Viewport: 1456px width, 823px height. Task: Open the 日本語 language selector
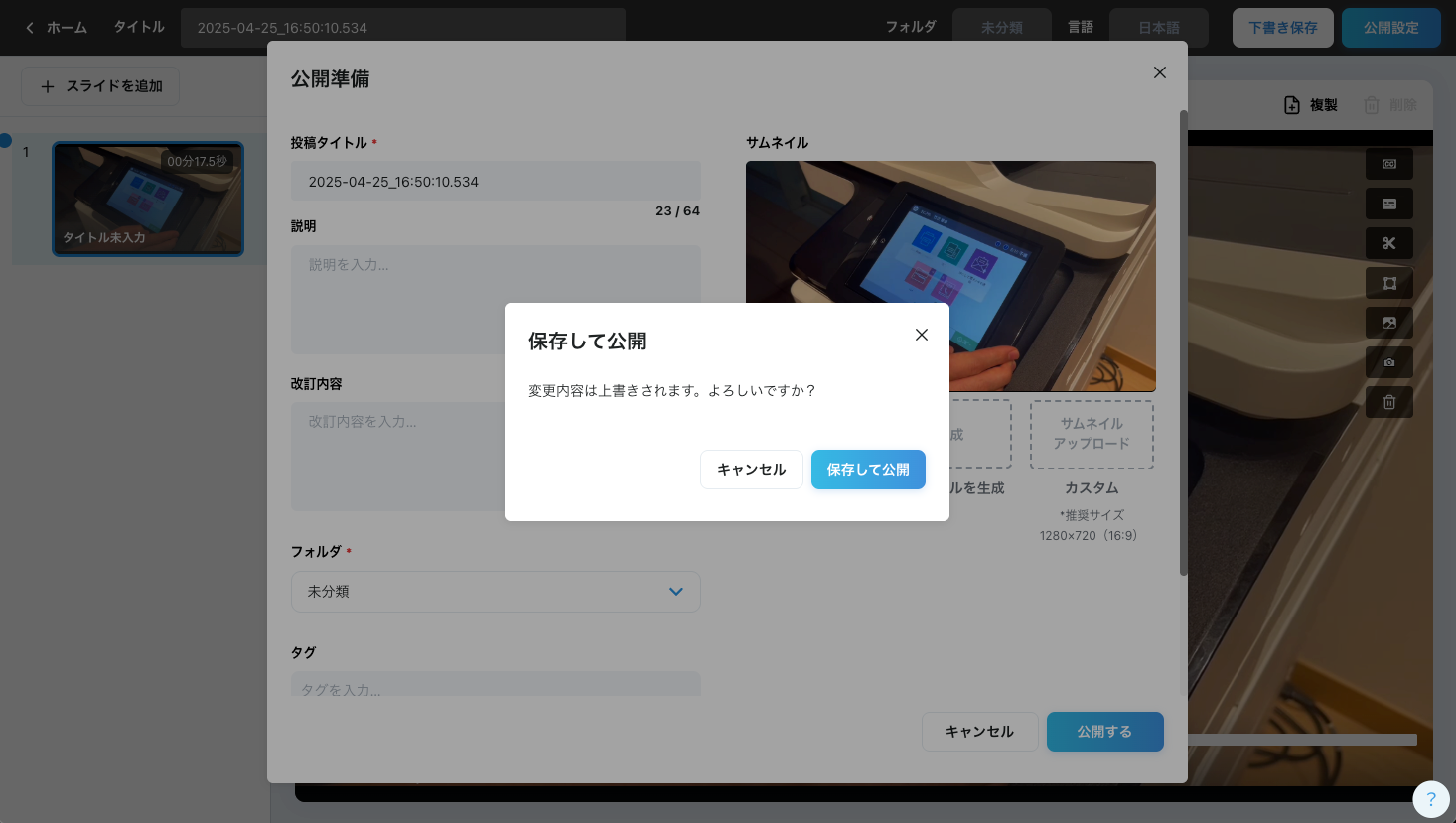(1159, 28)
